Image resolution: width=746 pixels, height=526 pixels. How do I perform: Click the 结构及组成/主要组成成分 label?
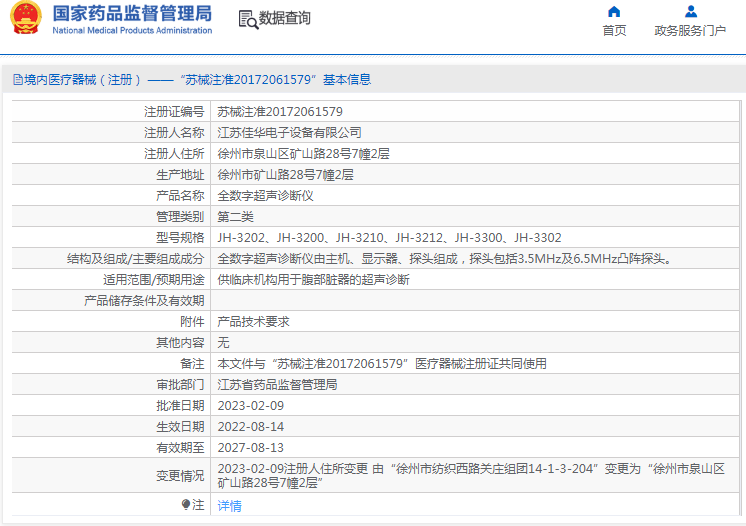[136, 258]
